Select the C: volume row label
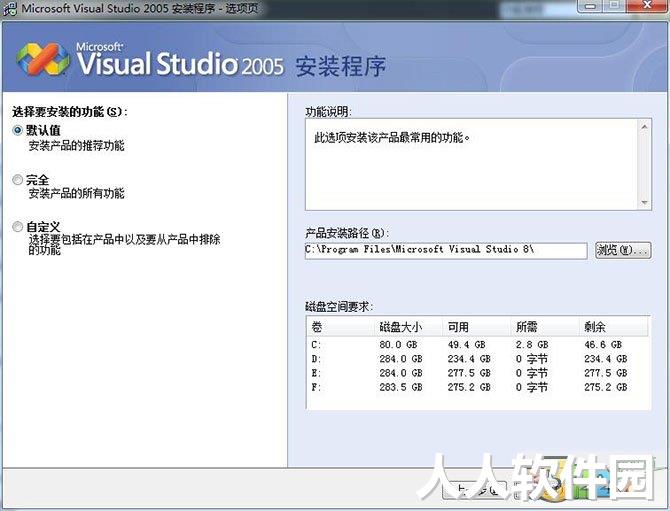 click(x=316, y=345)
